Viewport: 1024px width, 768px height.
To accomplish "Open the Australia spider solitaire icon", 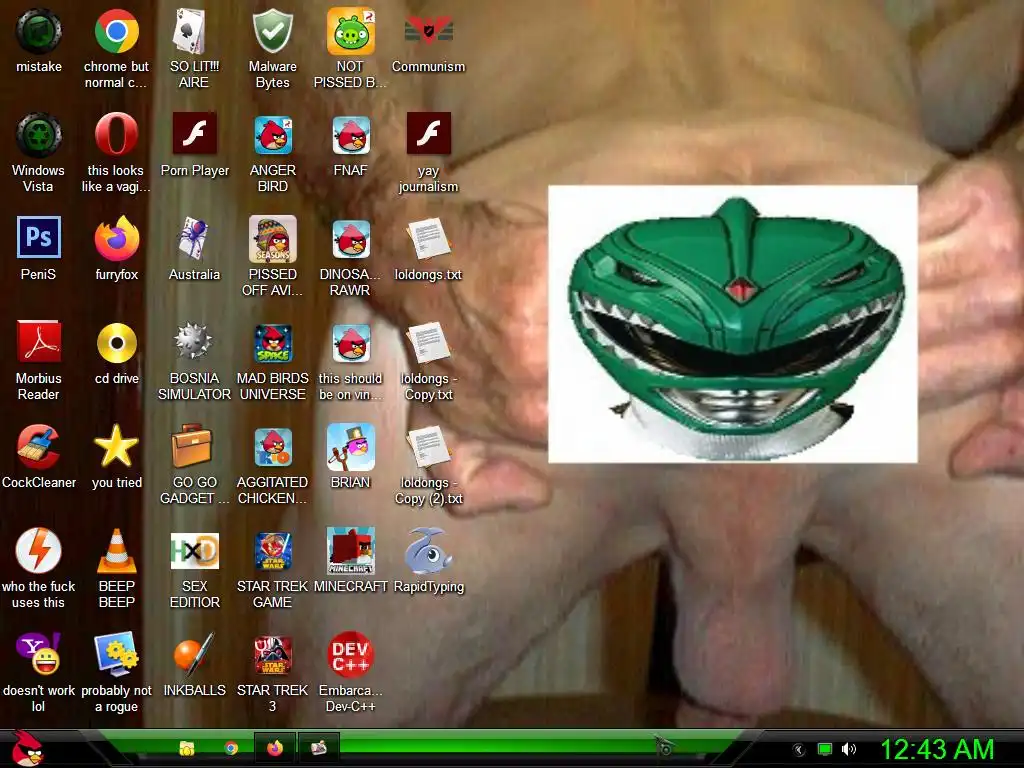I will (194, 238).
